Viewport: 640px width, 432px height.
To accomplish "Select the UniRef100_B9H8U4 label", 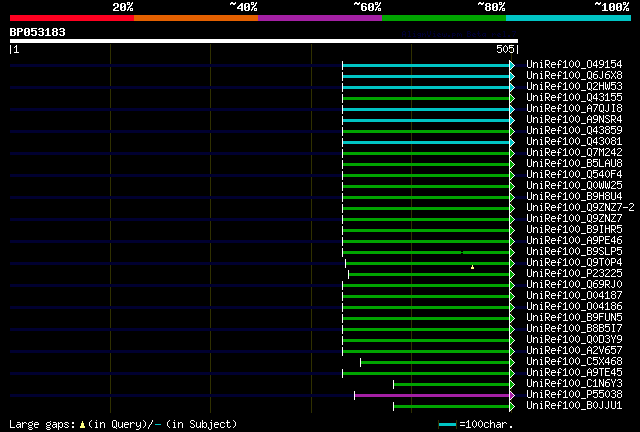I will (574, 197).
